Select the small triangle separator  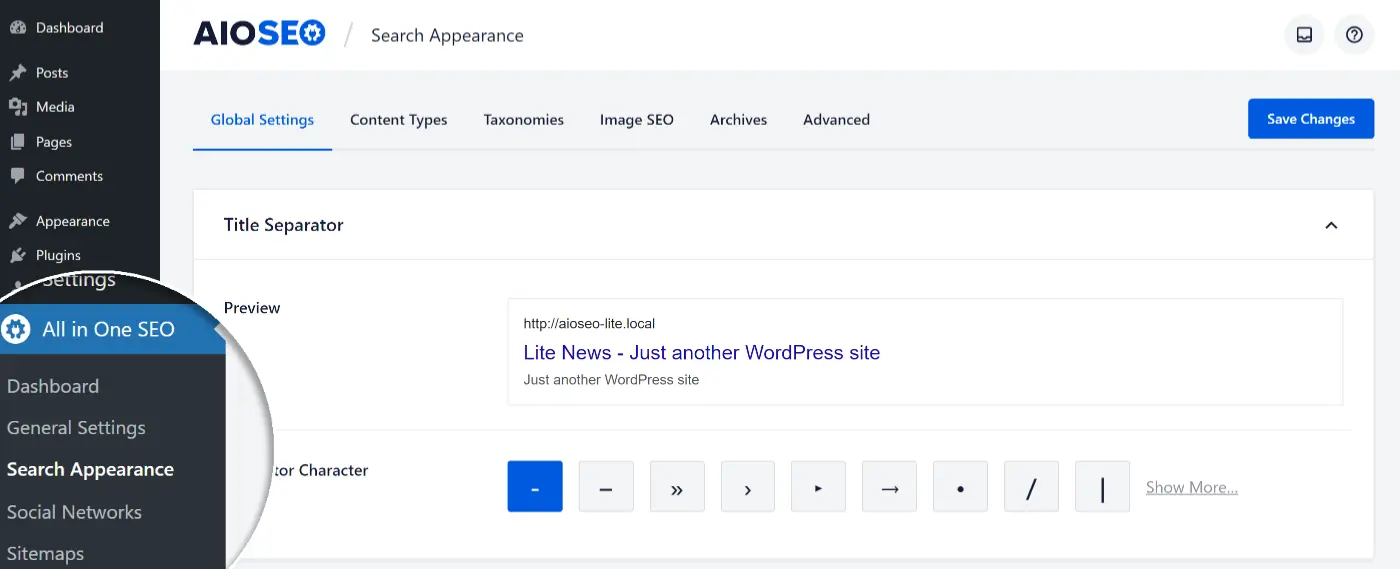pyautogui.click(x=819, y=486)
